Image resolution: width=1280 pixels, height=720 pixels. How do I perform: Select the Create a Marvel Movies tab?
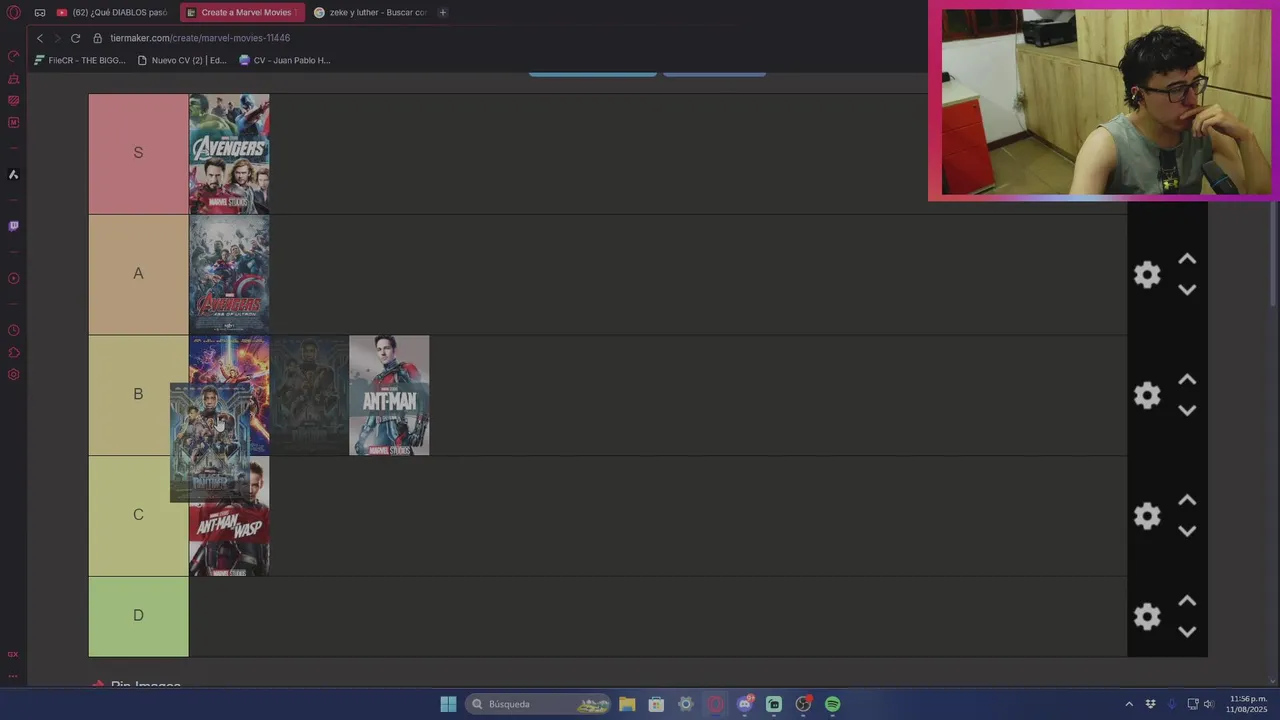click(243, 12)
